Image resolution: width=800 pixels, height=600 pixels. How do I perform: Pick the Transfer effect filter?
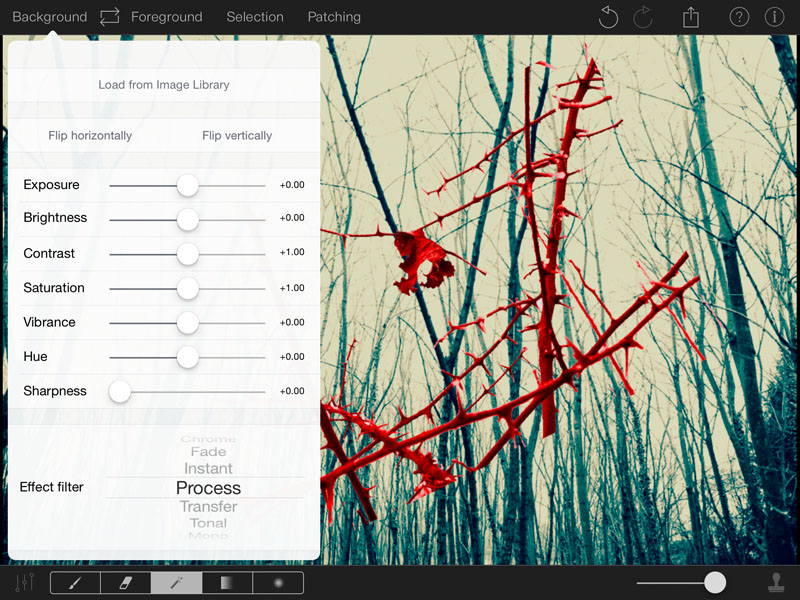point(208,506)
